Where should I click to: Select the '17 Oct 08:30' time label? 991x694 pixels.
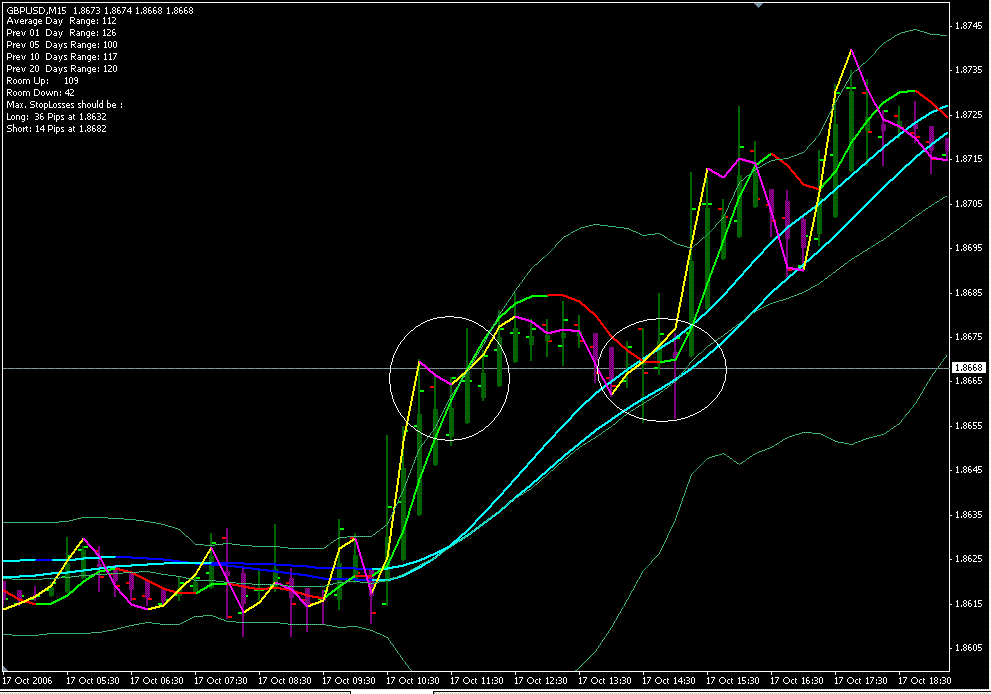(284, 681)
